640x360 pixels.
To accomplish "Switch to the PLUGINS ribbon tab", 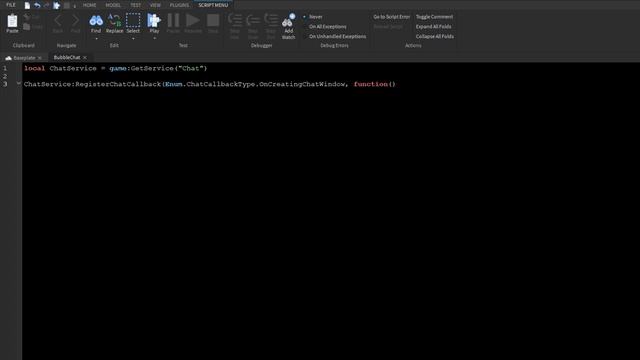I will click(179, 5).
